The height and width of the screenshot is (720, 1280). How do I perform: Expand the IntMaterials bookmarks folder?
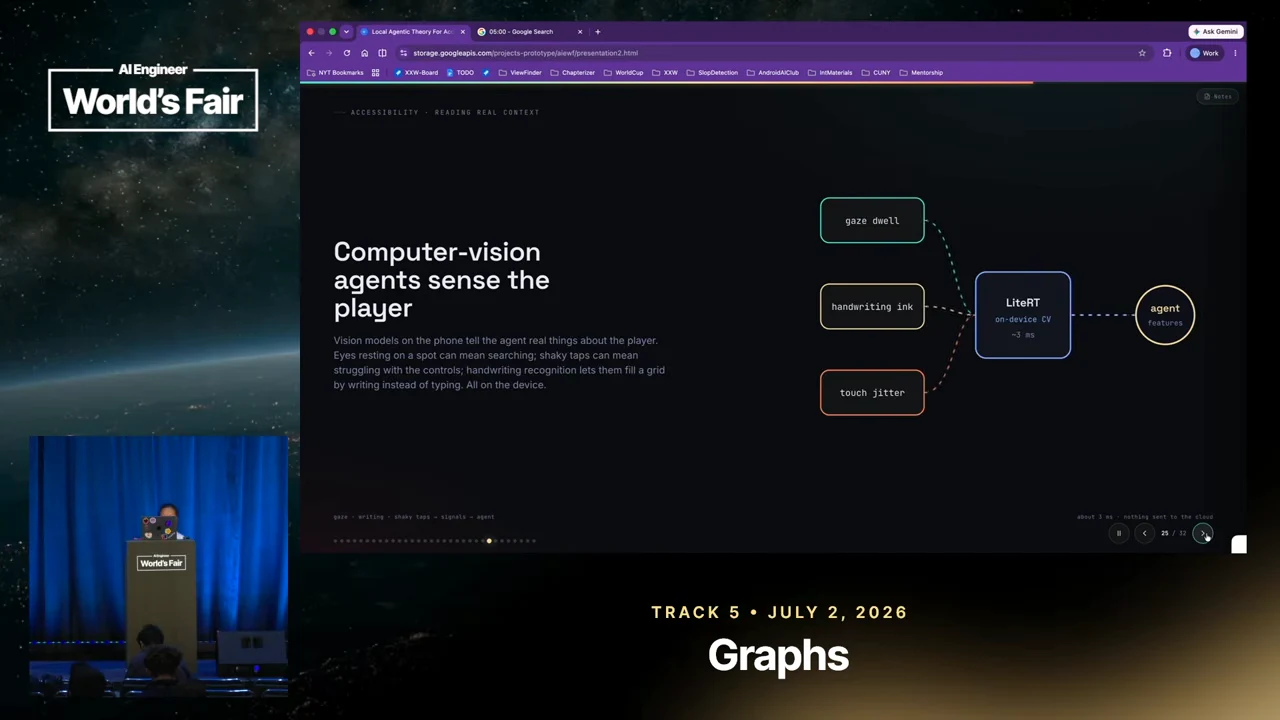point(830,73)
